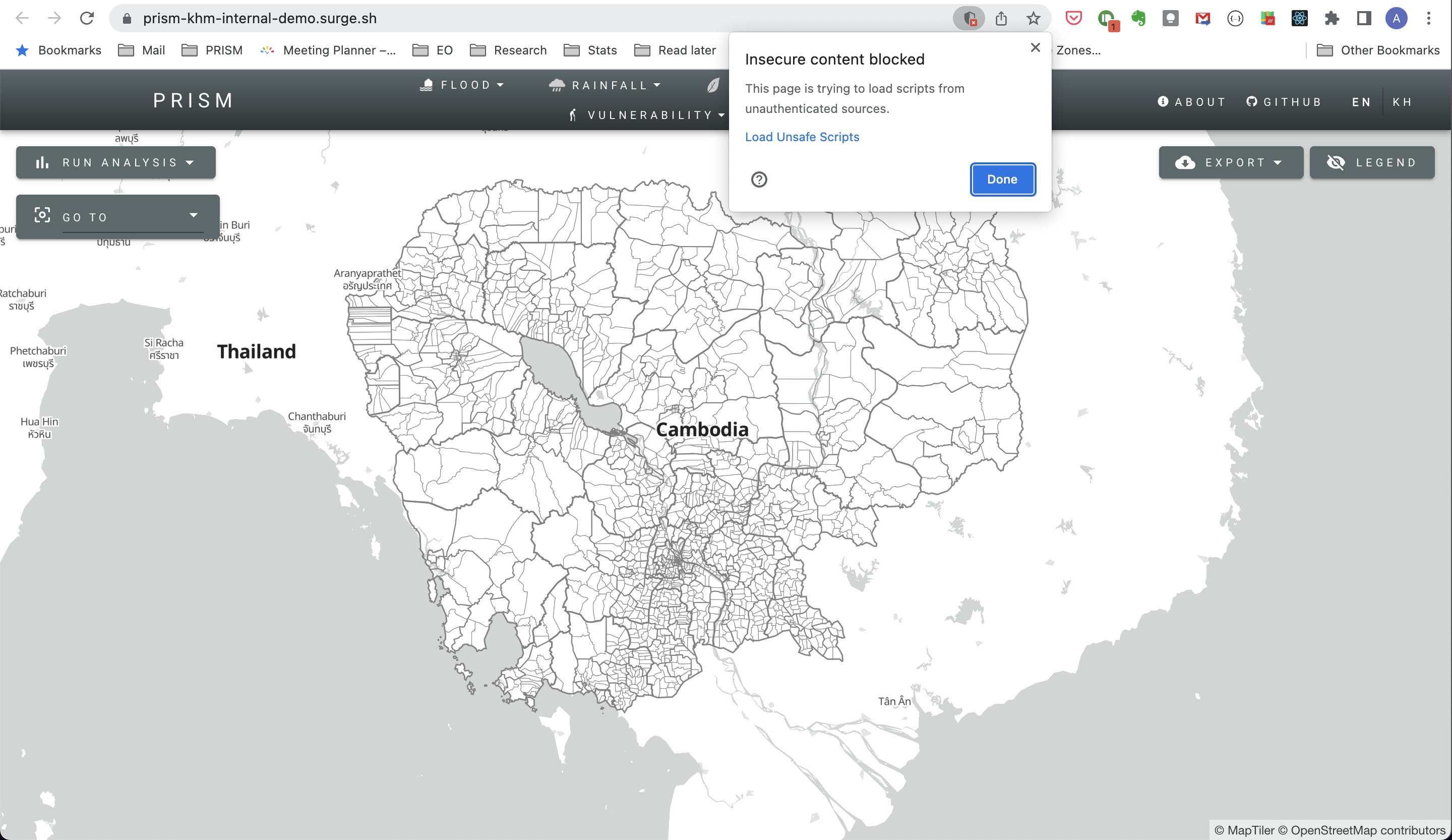Viewport: 1452px width, 840px height.
Task: Reload the page with refresh icon
Action: coord(87,19)
